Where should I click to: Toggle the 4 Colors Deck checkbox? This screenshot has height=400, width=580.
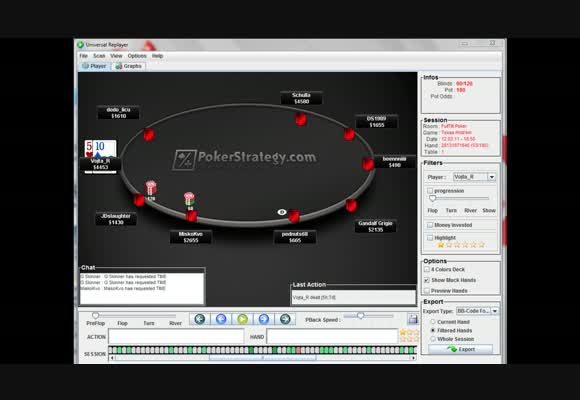(x=427, y=269)
